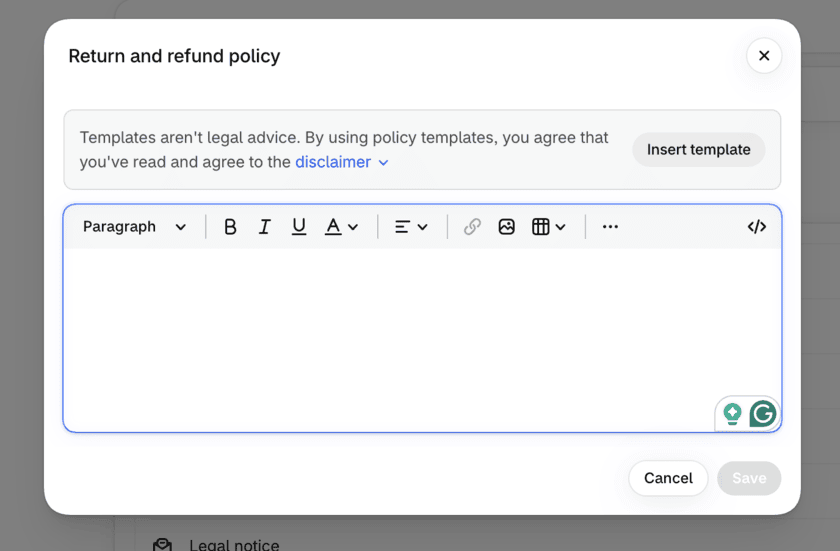Click into the policy text area
This screenshot has height=551, width=840.
[422, 339]
